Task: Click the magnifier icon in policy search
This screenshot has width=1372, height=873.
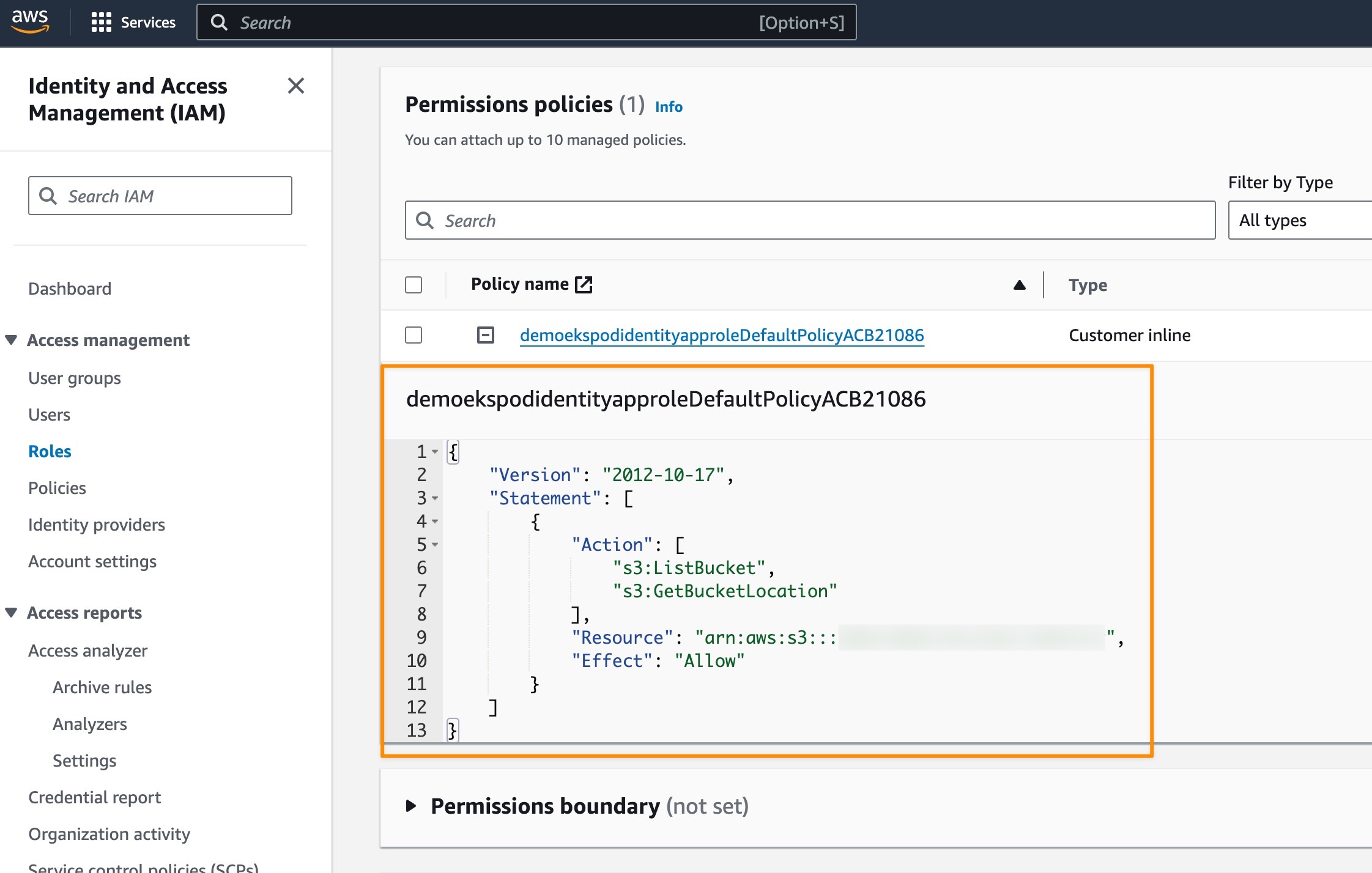Action: (x=425, y=220)
